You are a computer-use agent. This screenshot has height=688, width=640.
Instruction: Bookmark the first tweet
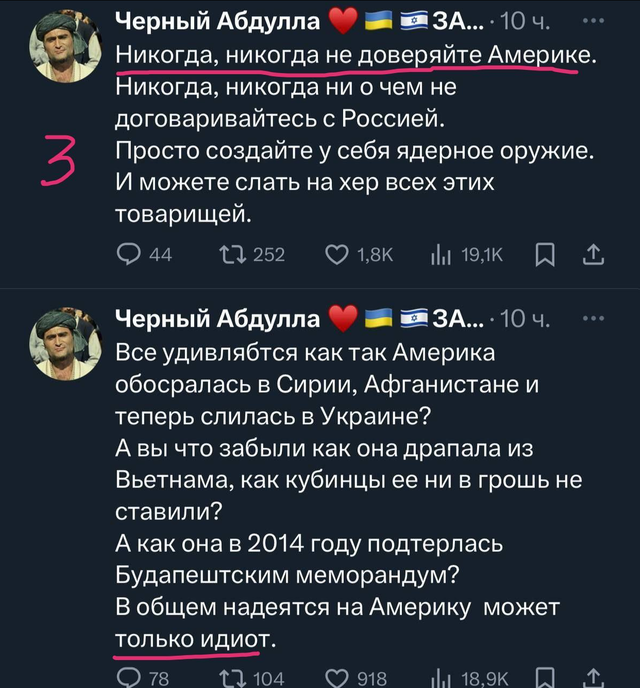(545, 255)
